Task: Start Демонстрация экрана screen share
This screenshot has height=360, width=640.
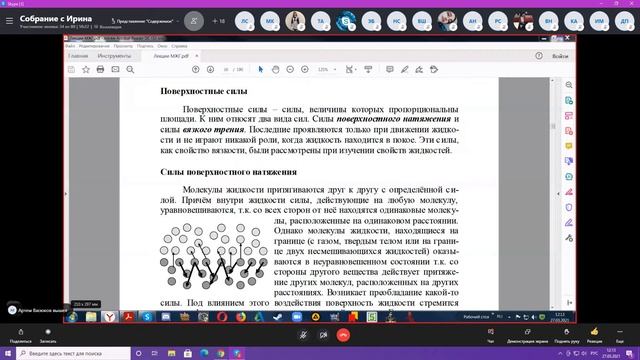Action: click(527, 336)
